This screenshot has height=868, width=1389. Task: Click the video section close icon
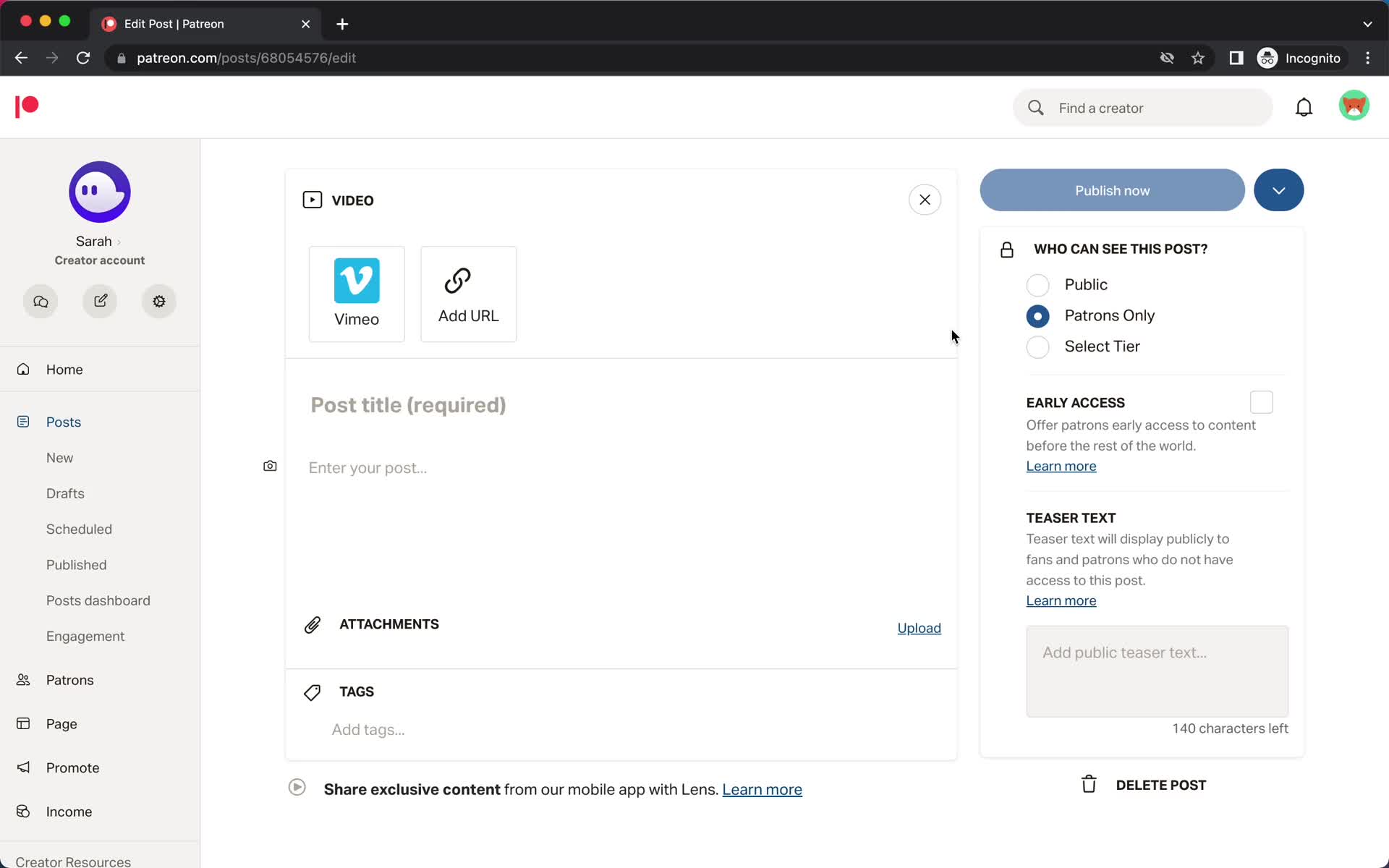(x=924, y=200)
